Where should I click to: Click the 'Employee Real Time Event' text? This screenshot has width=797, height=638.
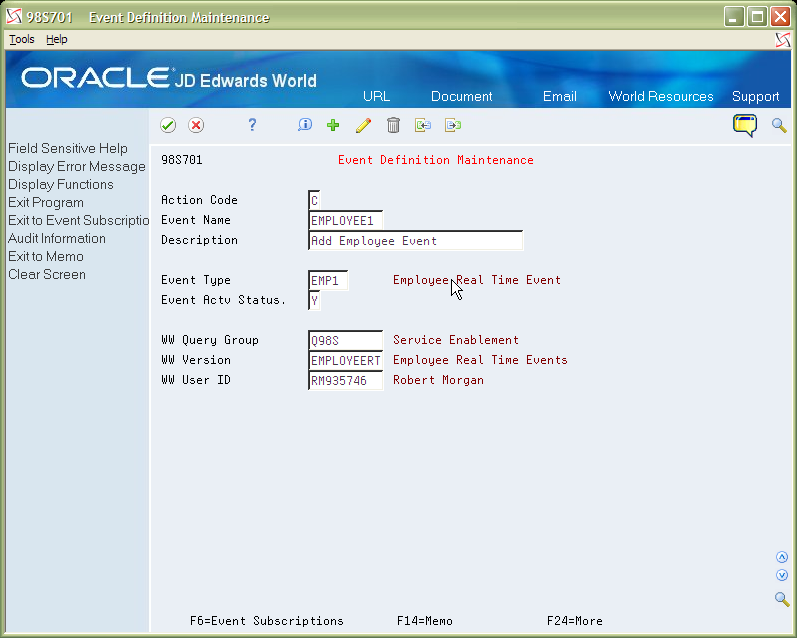(x=477, y=280)
